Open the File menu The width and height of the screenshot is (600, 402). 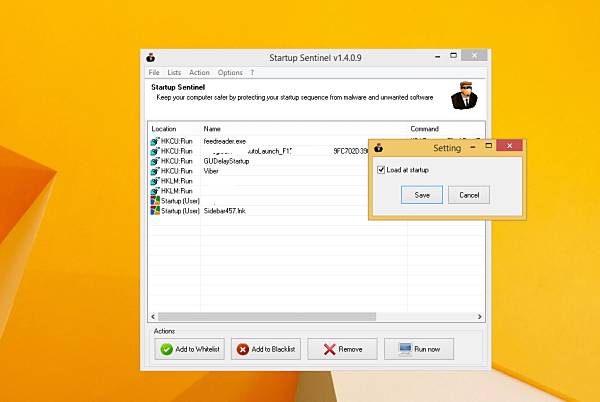[154, 73]
